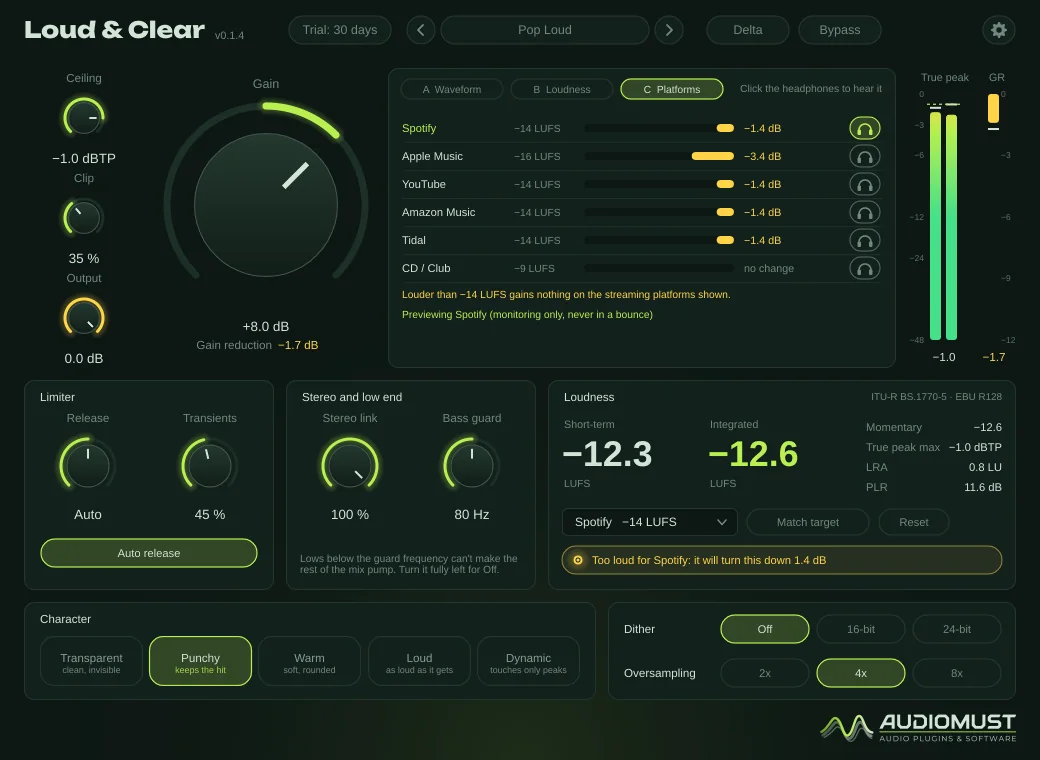Click the Trial: 30 days button
The image size is (1040, 760).
pyautogui.click(x=340, y=30)
